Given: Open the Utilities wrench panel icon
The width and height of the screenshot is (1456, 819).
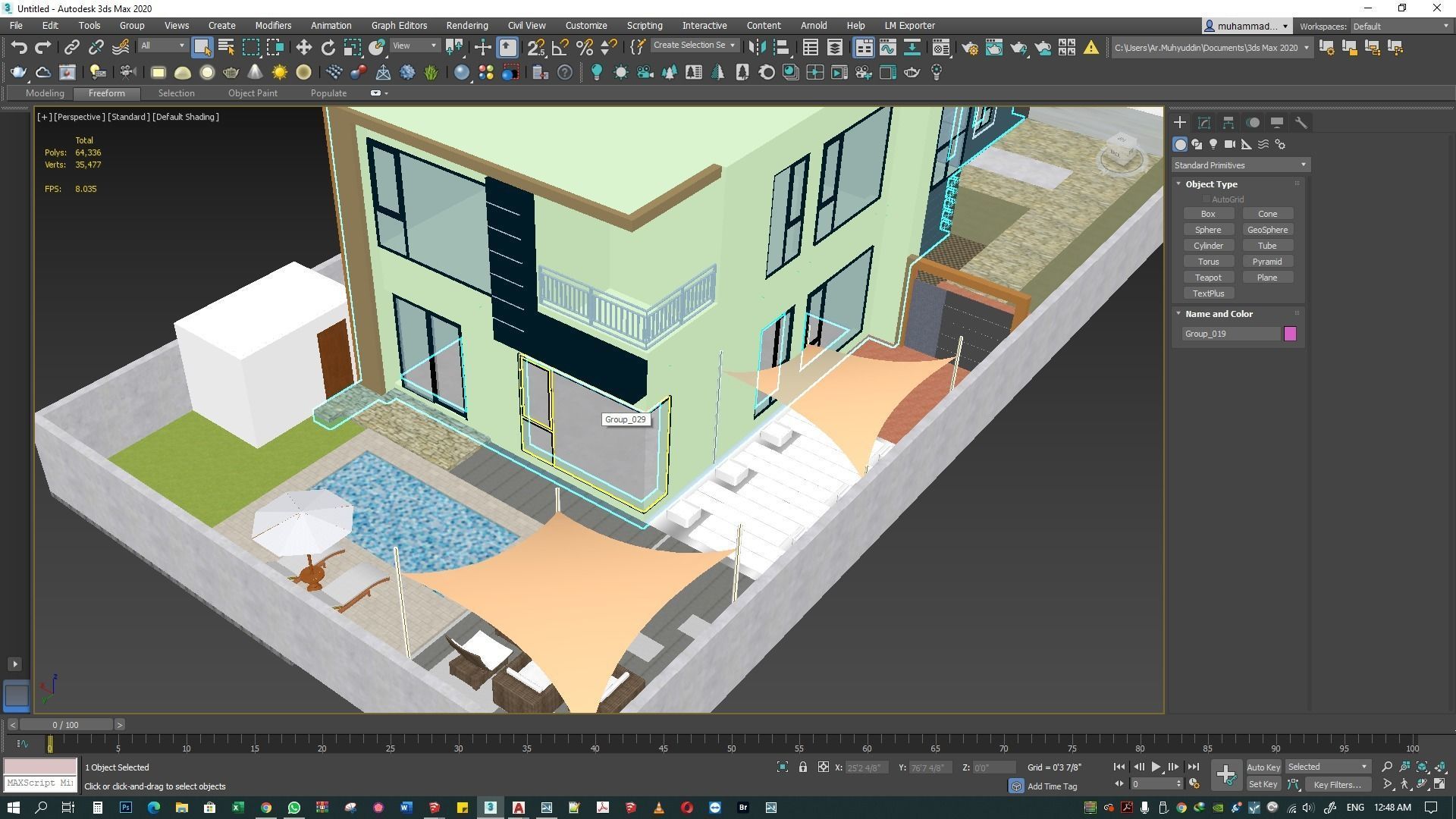Looking at the screenshot, I should point(1301,123).
